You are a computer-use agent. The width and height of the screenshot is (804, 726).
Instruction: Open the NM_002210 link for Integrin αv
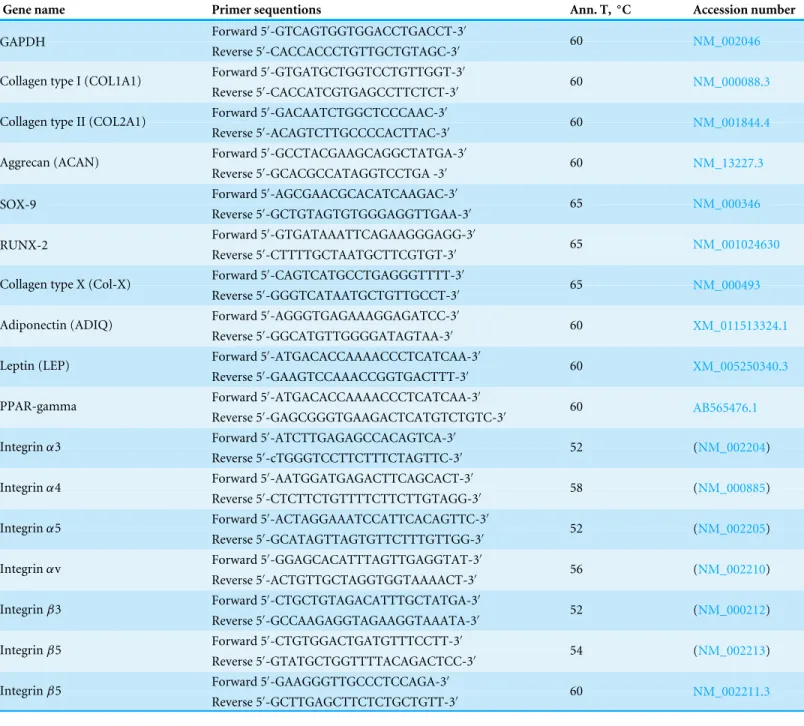tap(732, 569)
